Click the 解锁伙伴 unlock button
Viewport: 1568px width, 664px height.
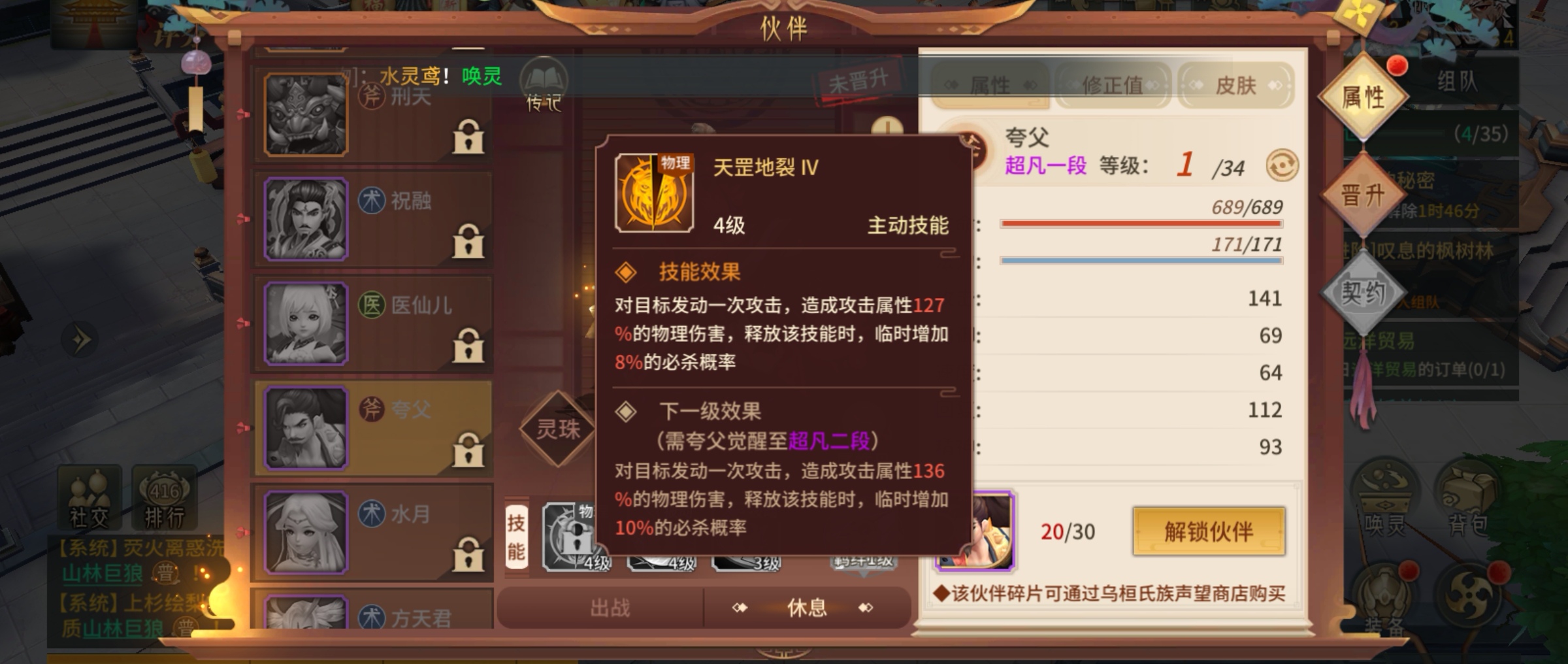(1209, 531)
